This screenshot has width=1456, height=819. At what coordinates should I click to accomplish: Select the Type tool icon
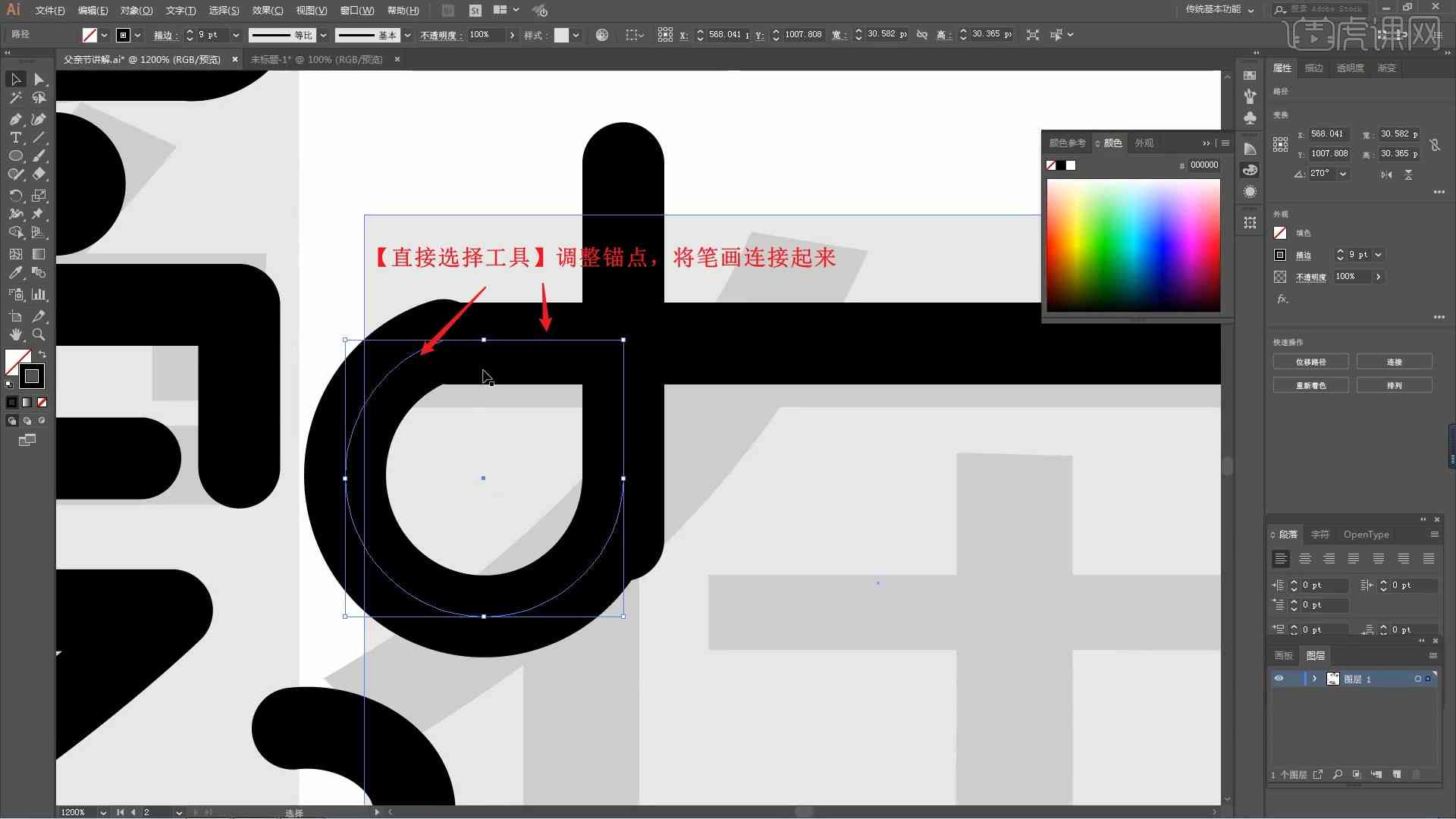pyautogui.click(x=14, y=137)
